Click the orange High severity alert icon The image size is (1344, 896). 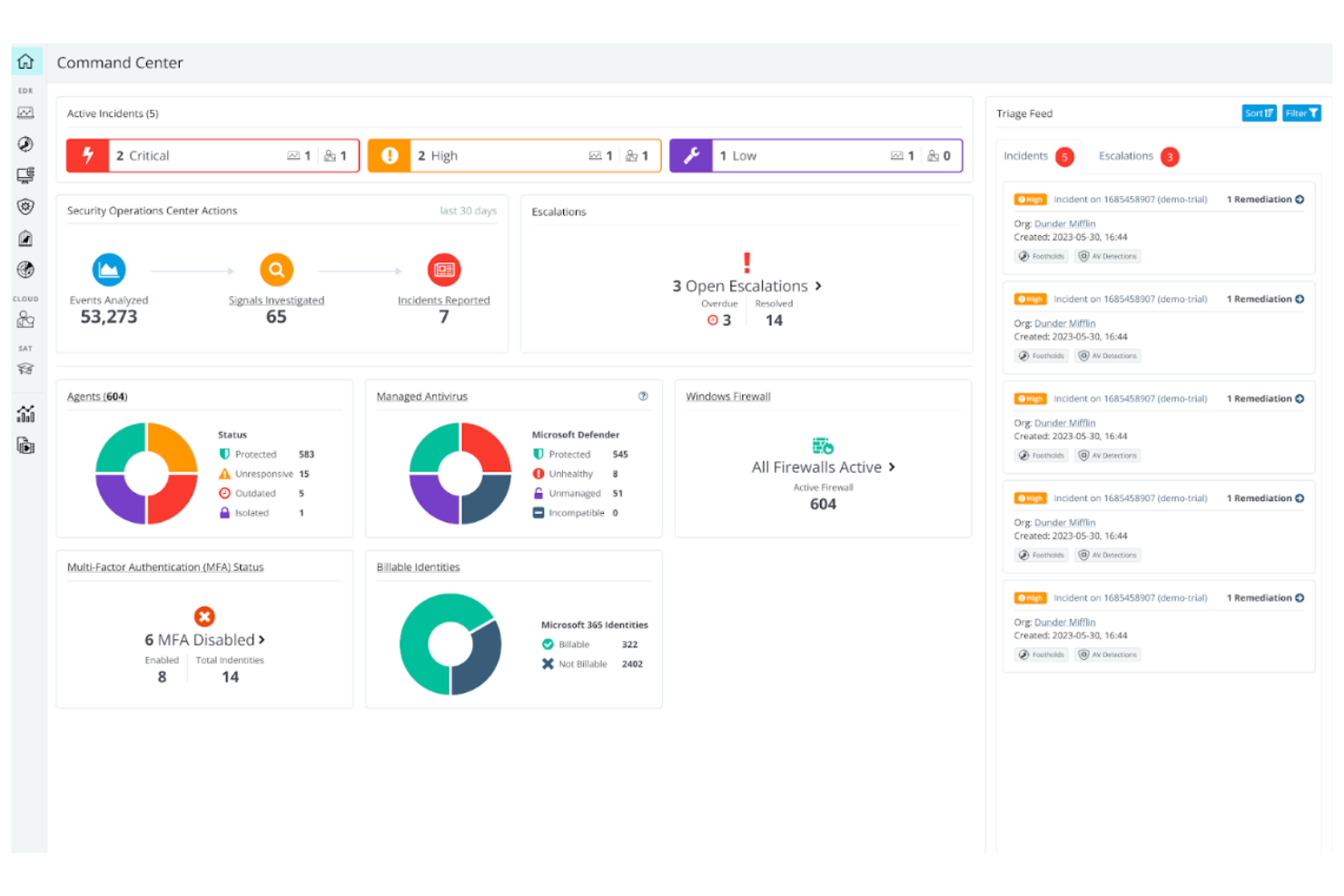390,155
